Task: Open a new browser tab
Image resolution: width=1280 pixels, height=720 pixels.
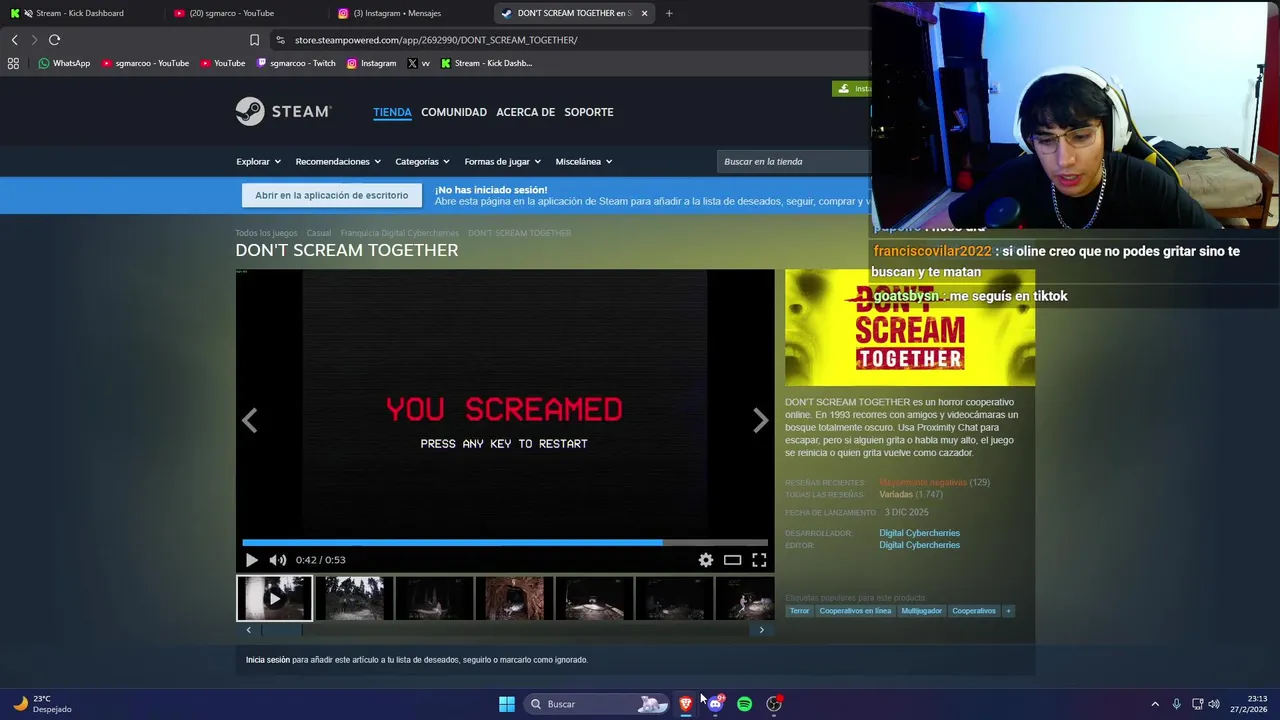Action: coord(669,13)
